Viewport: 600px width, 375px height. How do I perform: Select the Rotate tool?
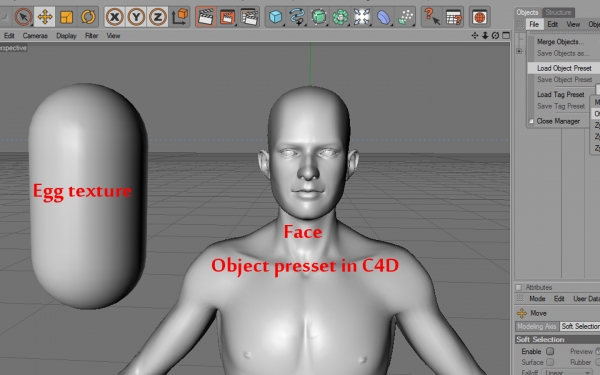[88, 17]
